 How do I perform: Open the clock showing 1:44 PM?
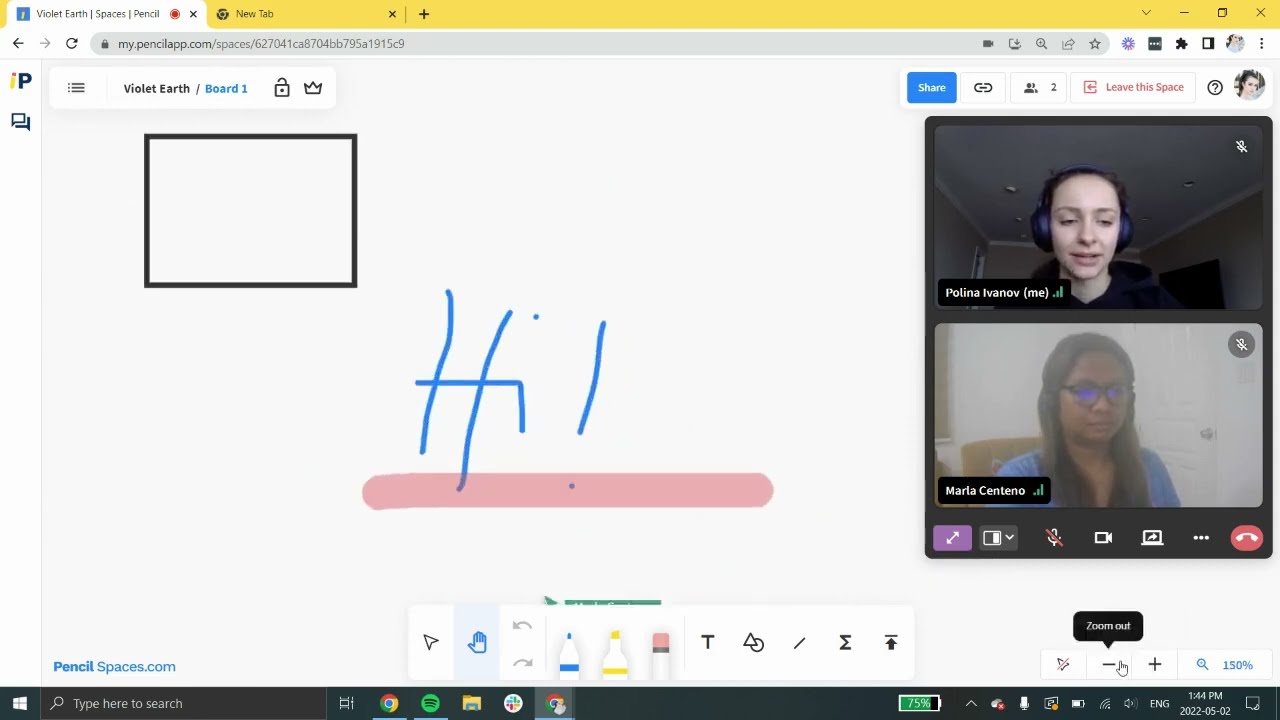(x=1205, y=703)
